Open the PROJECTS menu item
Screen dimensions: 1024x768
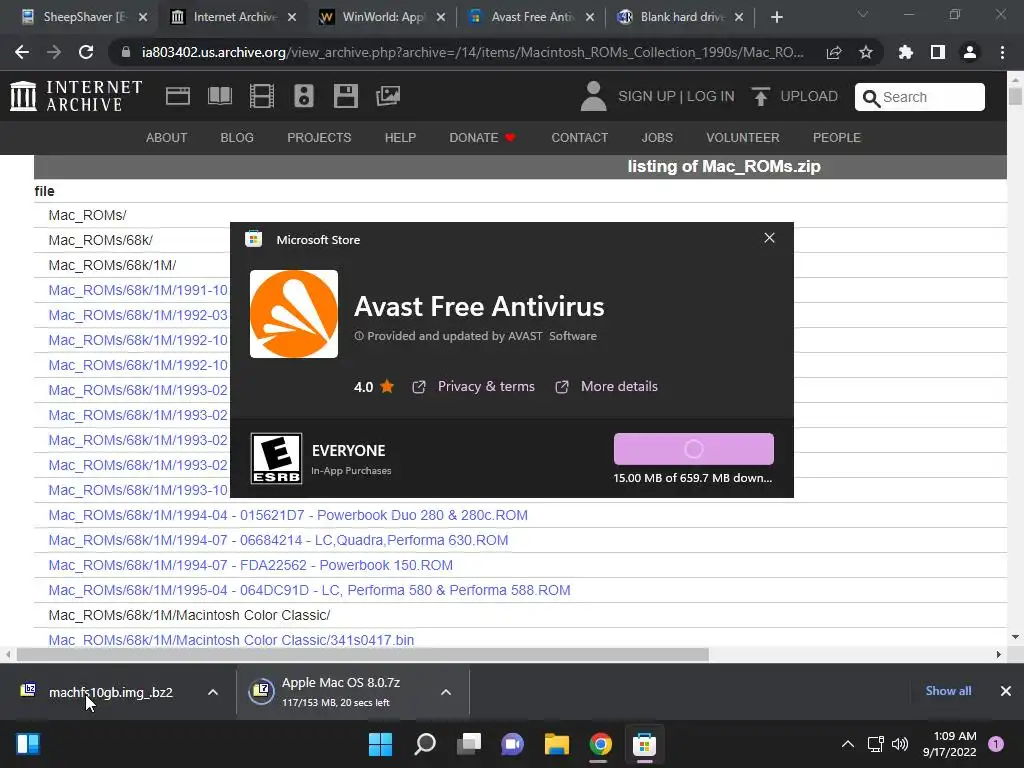pos(319,138)
